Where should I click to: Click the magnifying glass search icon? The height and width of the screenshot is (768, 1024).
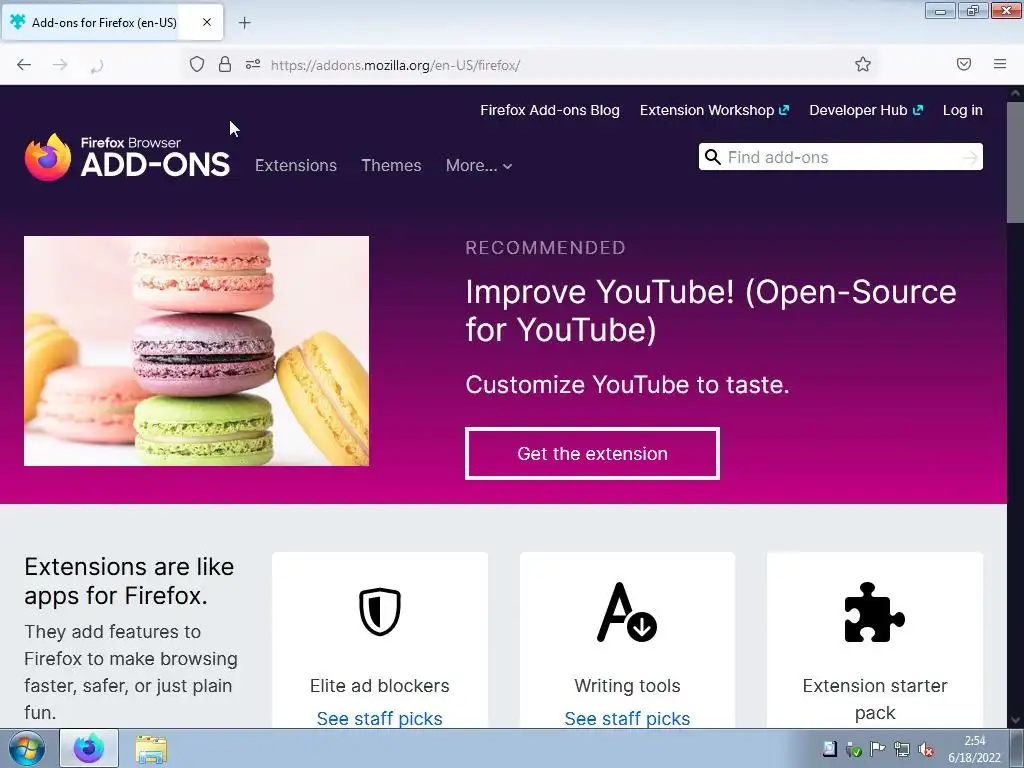click(x=712, y=157)
